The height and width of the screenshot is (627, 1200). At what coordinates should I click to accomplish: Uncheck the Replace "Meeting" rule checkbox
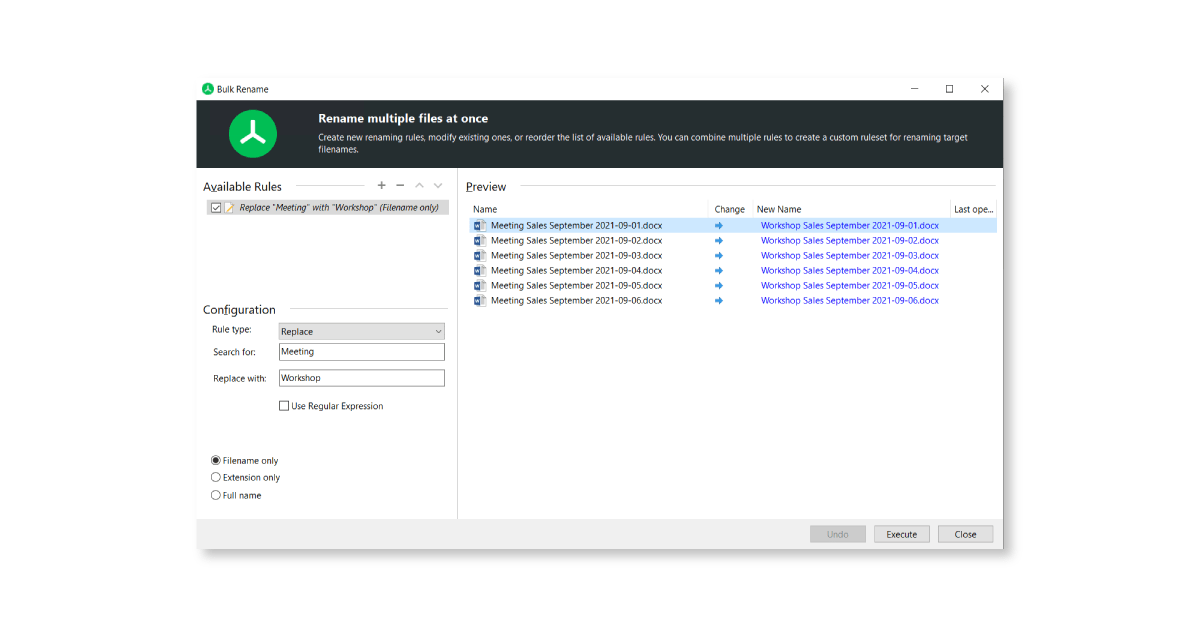(x=216, y=208)
